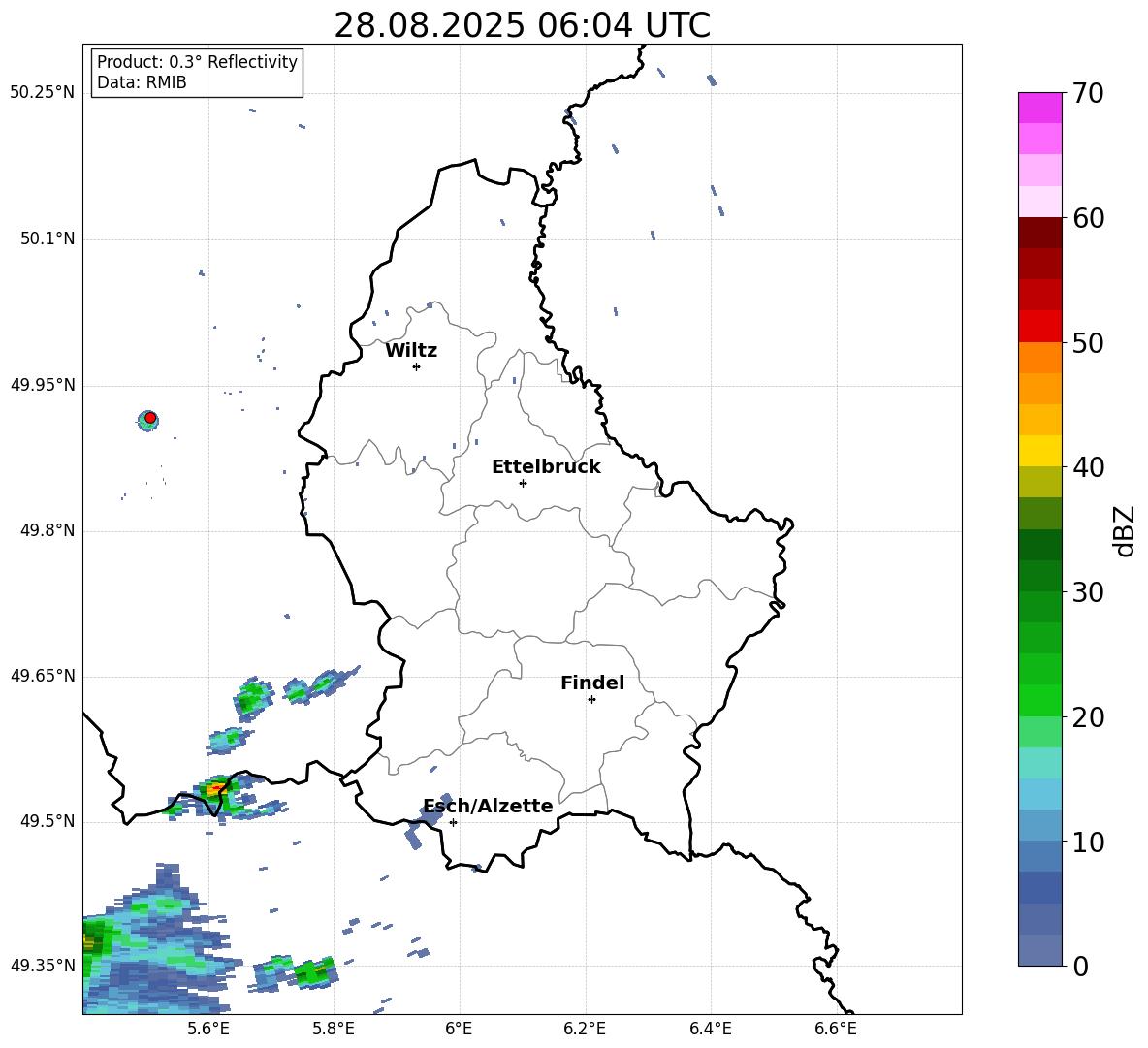Click the Product: 0.3° Reflectivity label
The width and height of the screenshot is (1148, 1048).
pos(197,61)
